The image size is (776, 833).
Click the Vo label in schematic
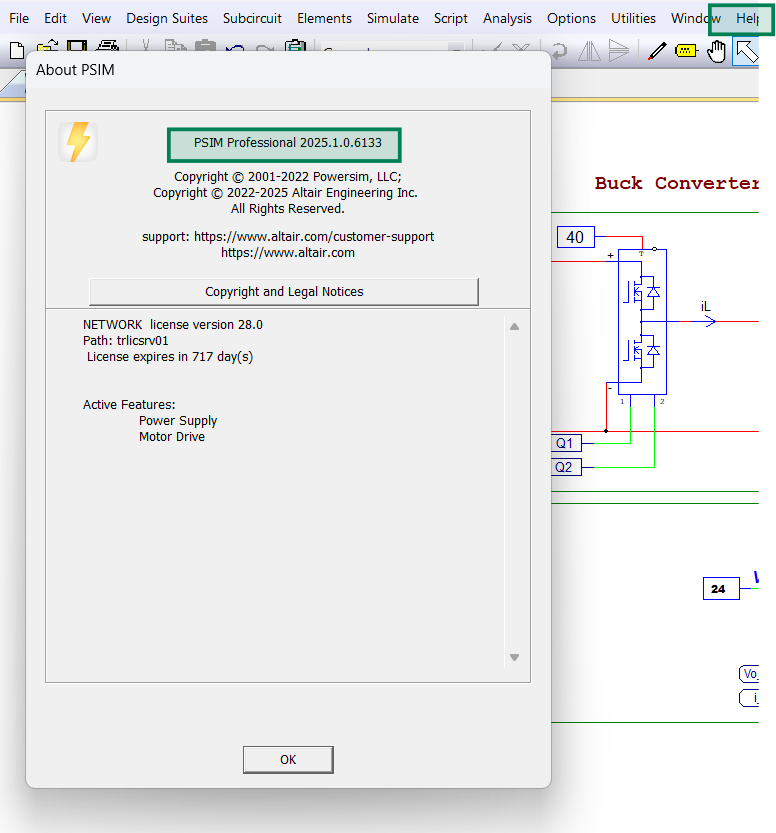(x=749, y=674)
